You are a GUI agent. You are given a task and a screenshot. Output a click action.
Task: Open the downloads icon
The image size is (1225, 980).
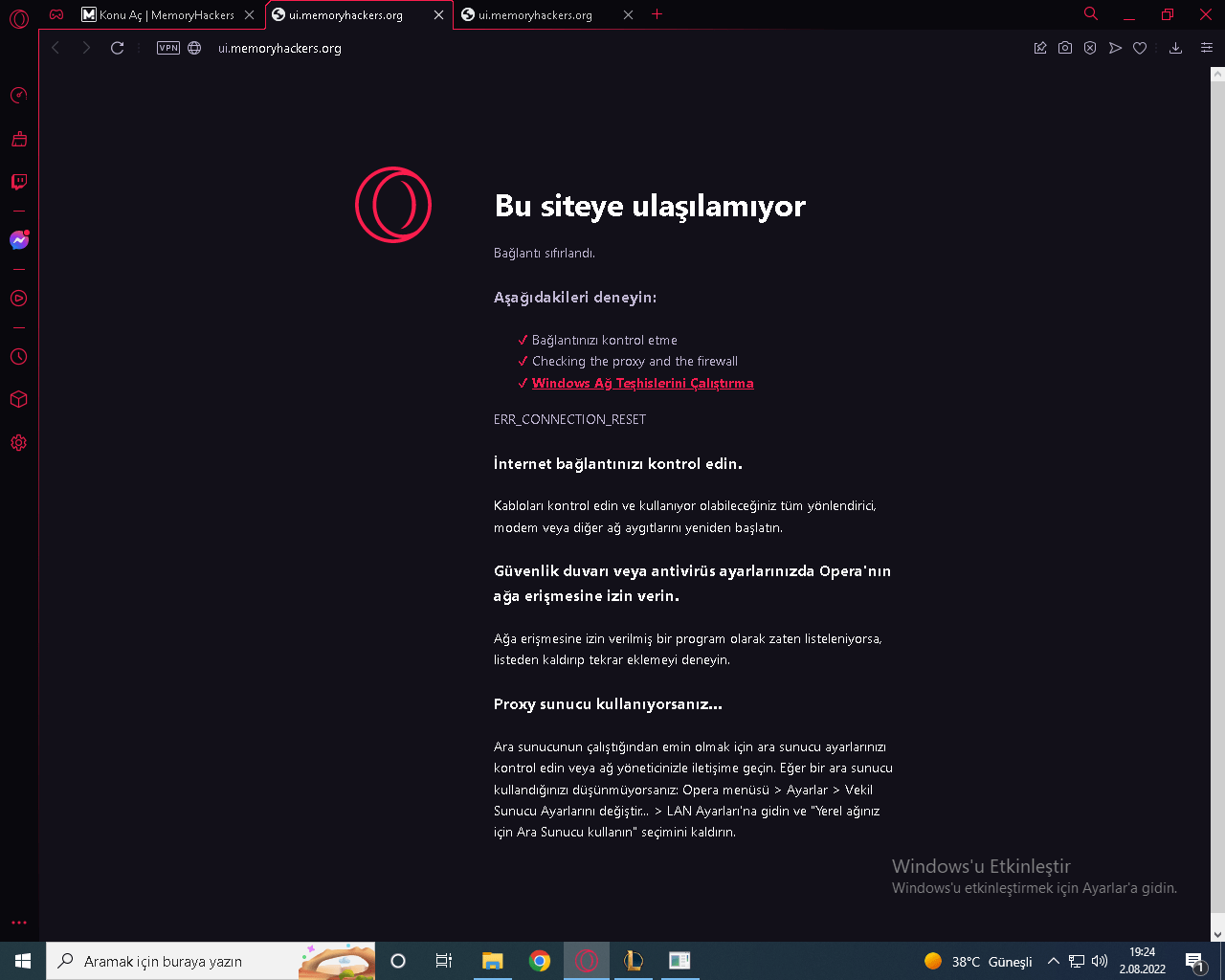pos(1176,48)
